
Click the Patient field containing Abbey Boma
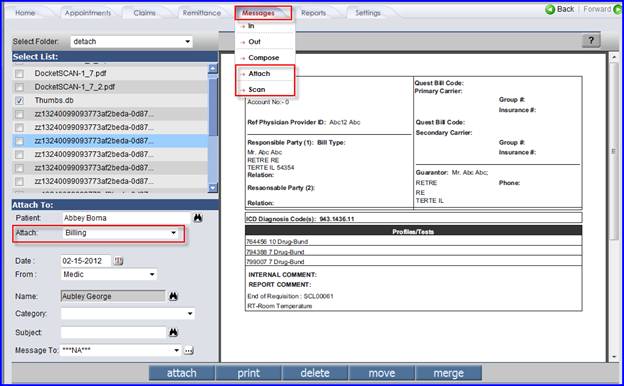(x=127, y=218)
